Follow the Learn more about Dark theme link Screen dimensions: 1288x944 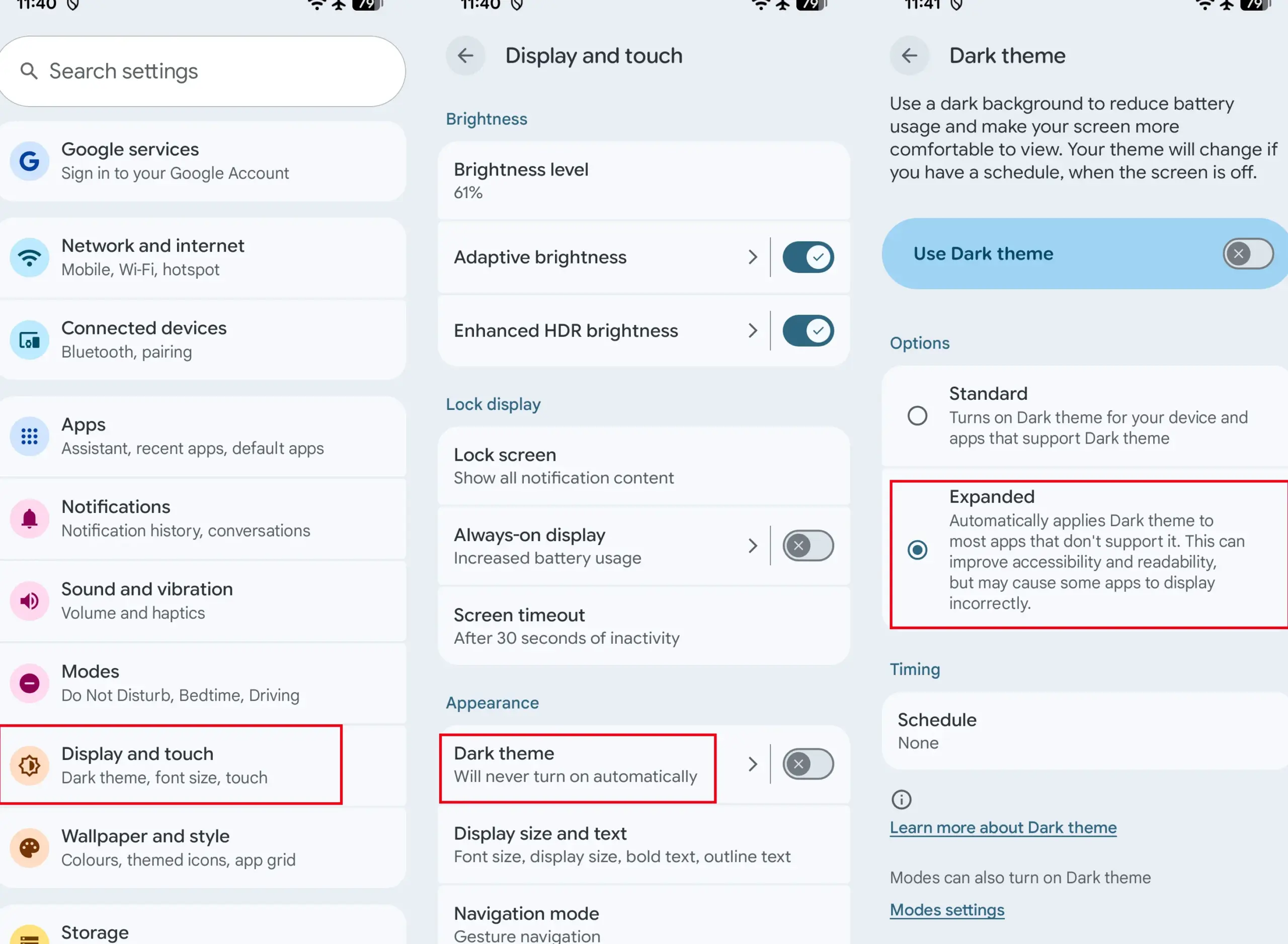pos(1003,827)
